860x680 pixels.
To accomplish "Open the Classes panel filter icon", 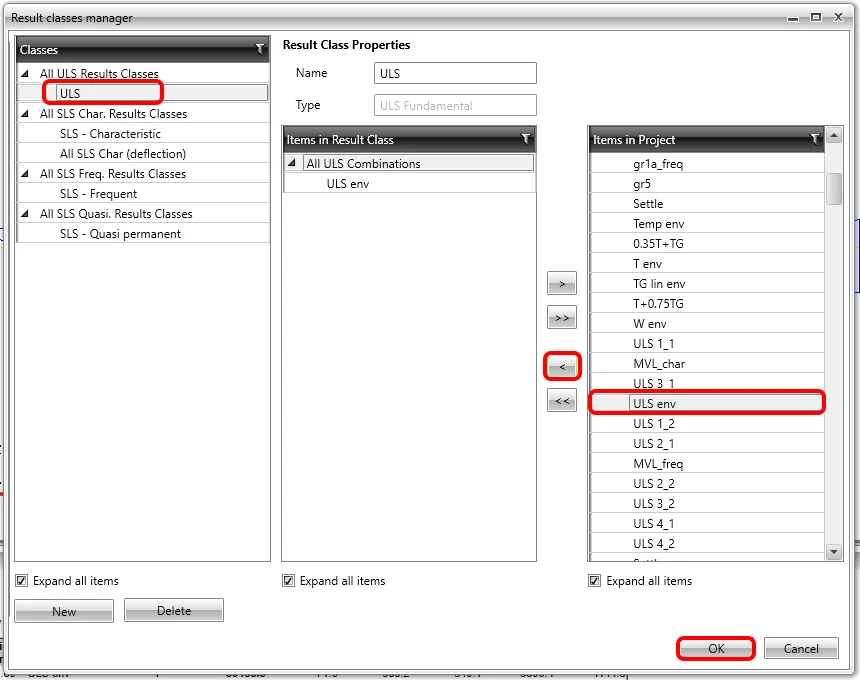I will tap(260, 49).
